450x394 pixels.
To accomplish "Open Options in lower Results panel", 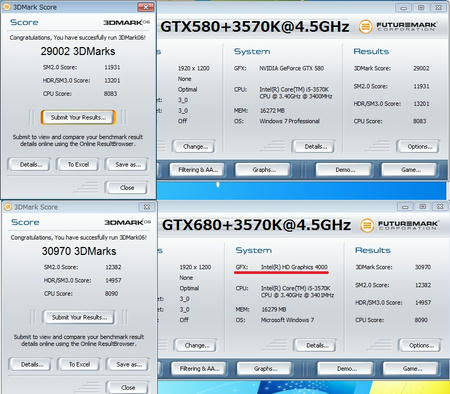I will tap(420, 345).
